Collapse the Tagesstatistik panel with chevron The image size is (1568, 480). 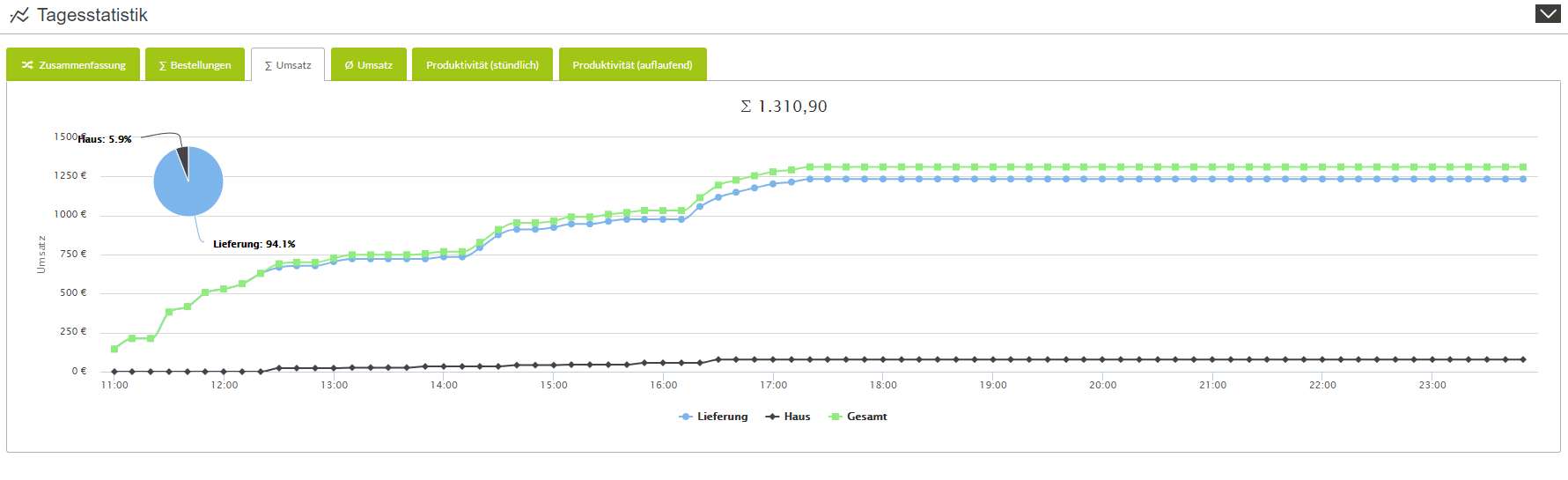(x=1548, y=14)
